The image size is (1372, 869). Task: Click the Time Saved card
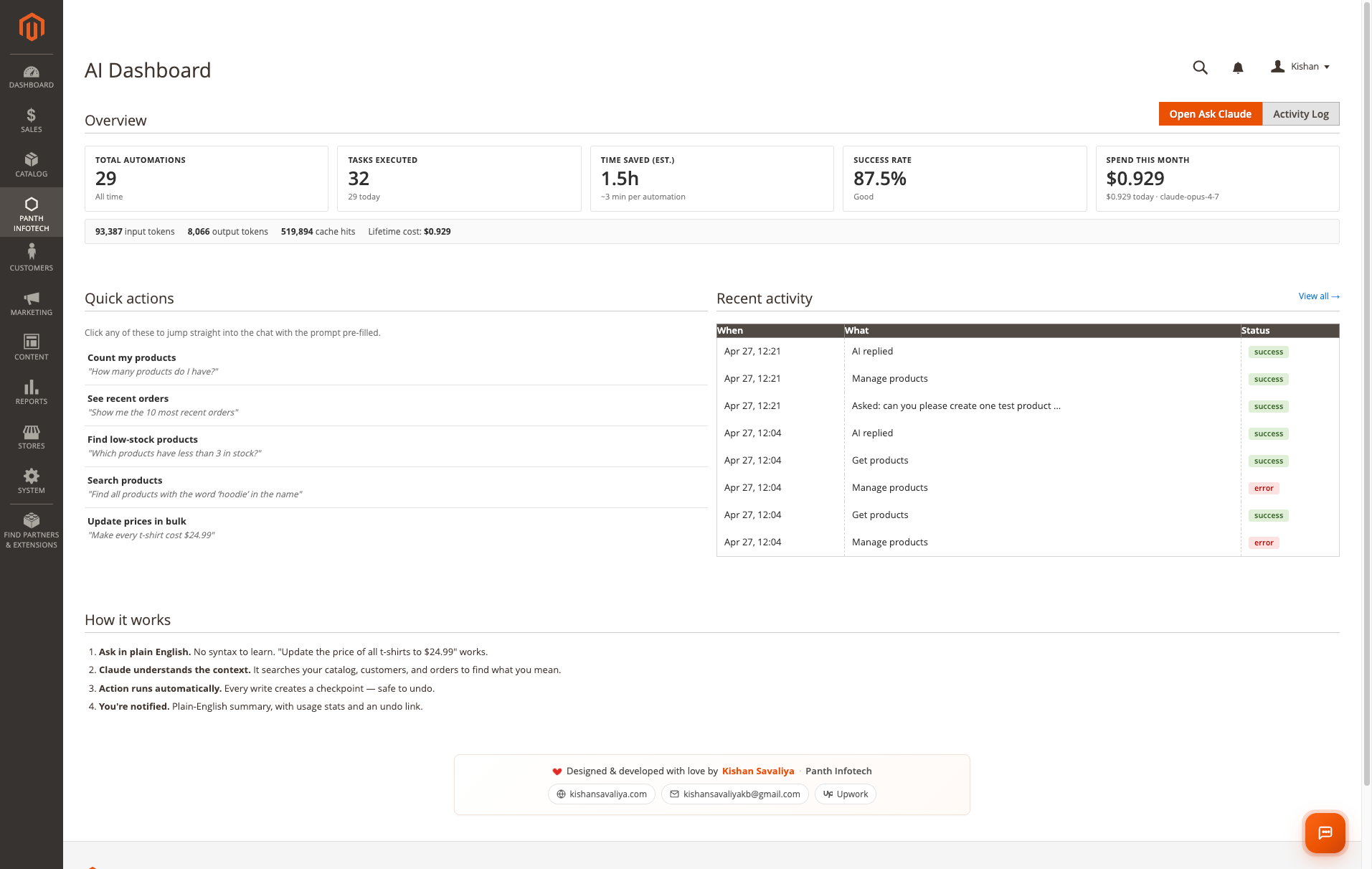point(712,179)
